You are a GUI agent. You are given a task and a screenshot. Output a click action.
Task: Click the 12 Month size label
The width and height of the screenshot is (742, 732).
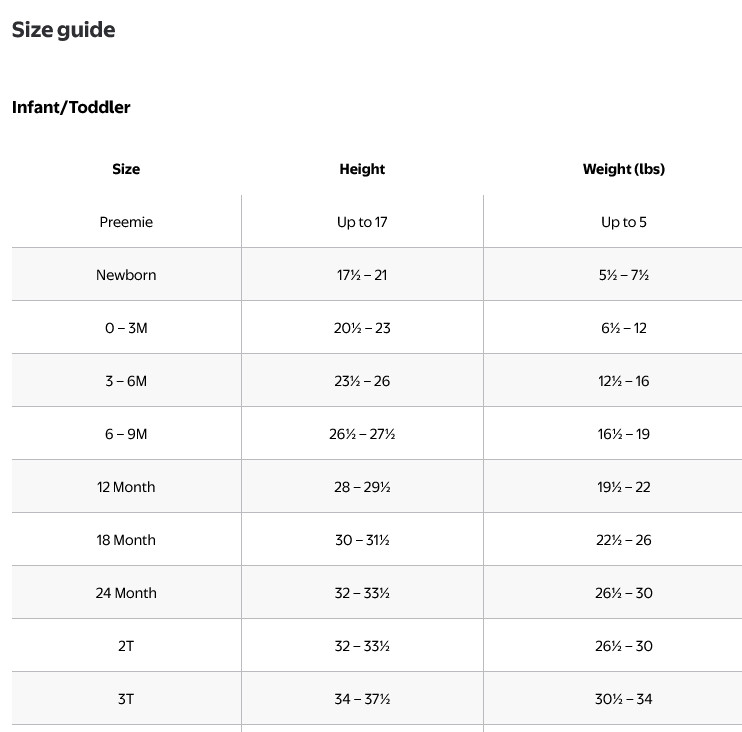[126, 487]
